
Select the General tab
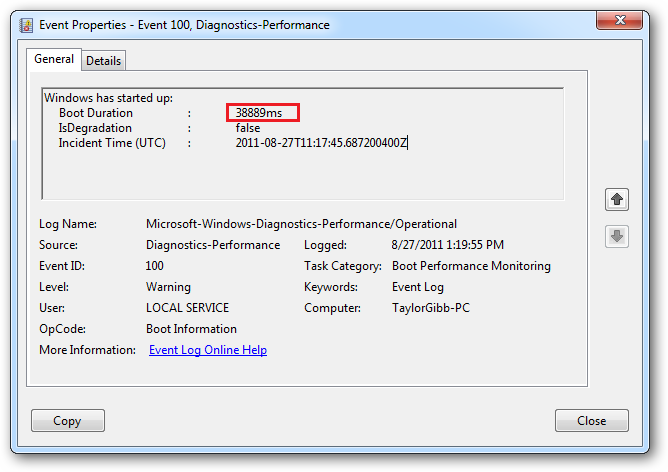[54, 60]
